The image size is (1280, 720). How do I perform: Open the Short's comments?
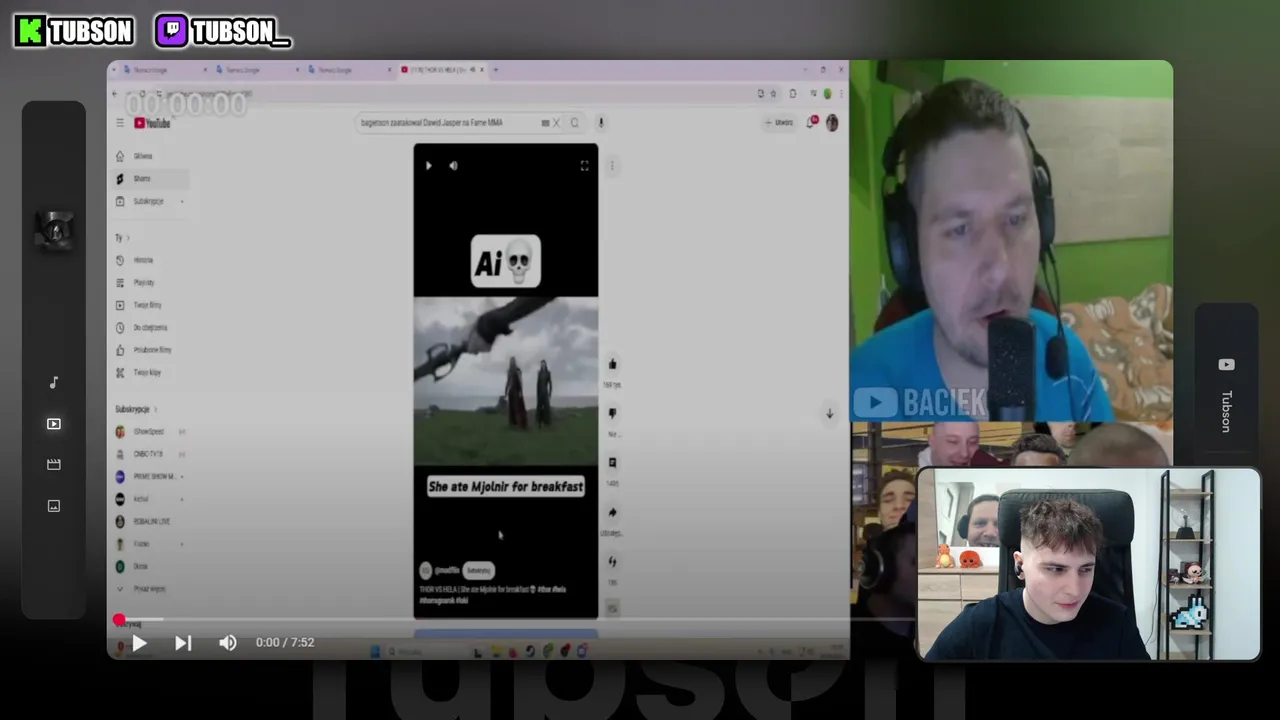(x=612, y=463)
